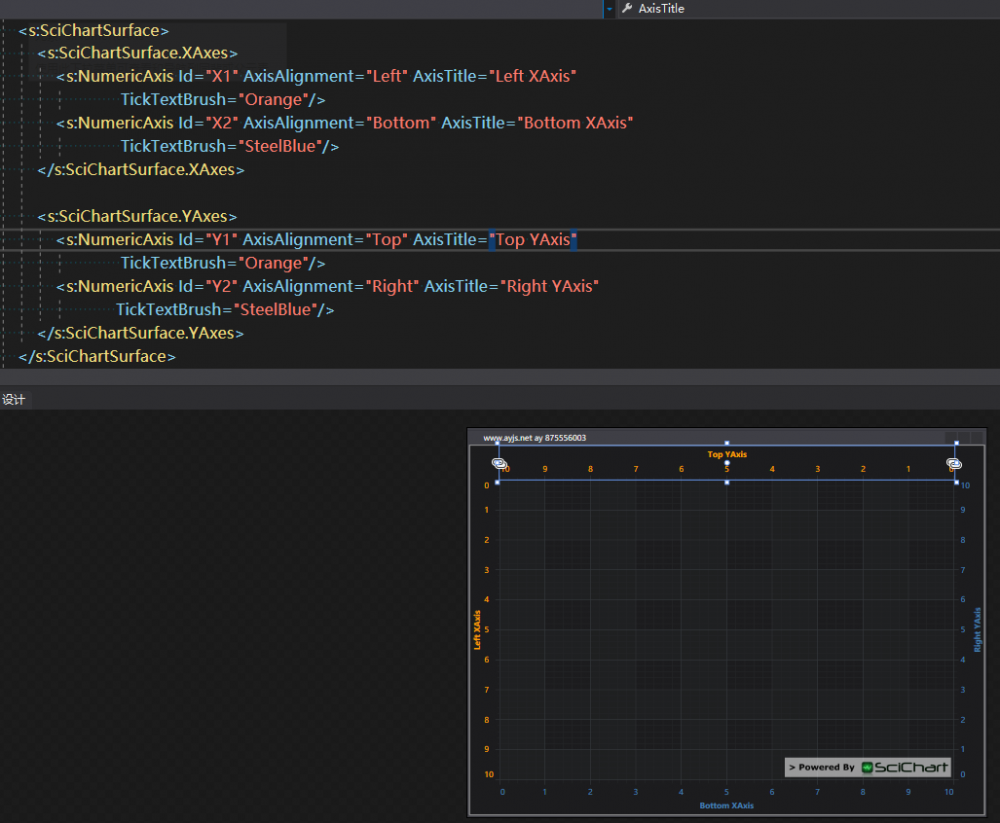The image size is (1000, 823).
Task: Click the opening s:SciChartSurface.YAxes tag
Action: tap(137, 216)
